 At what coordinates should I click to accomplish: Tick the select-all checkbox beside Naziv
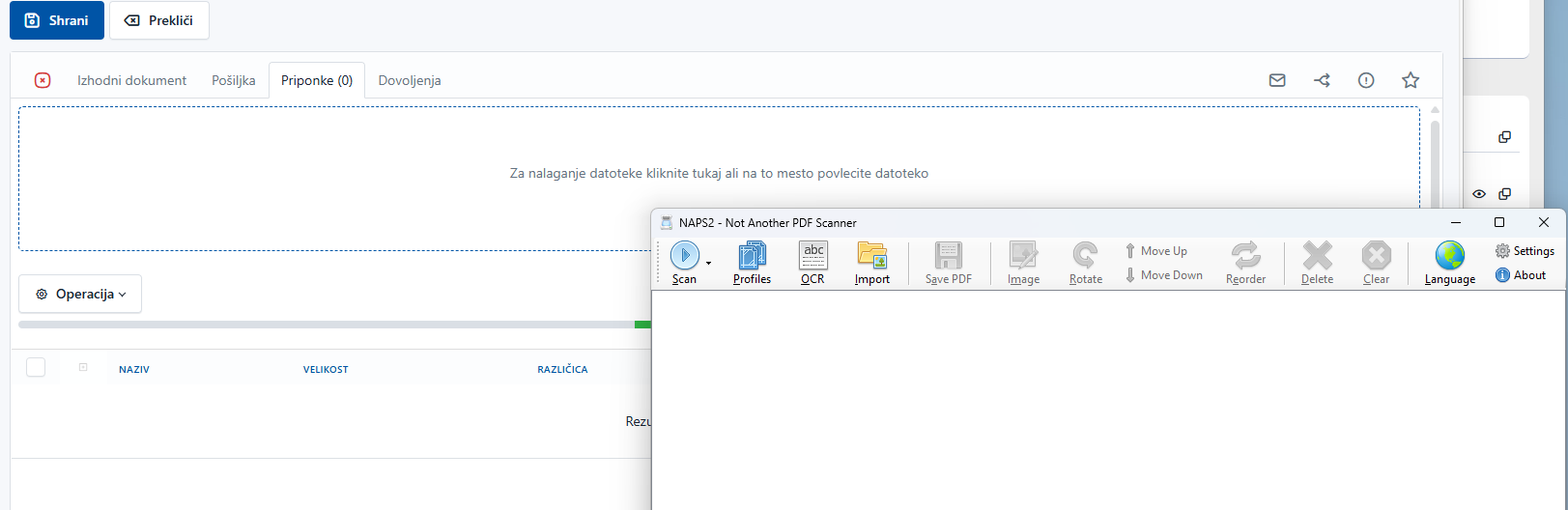36,367
